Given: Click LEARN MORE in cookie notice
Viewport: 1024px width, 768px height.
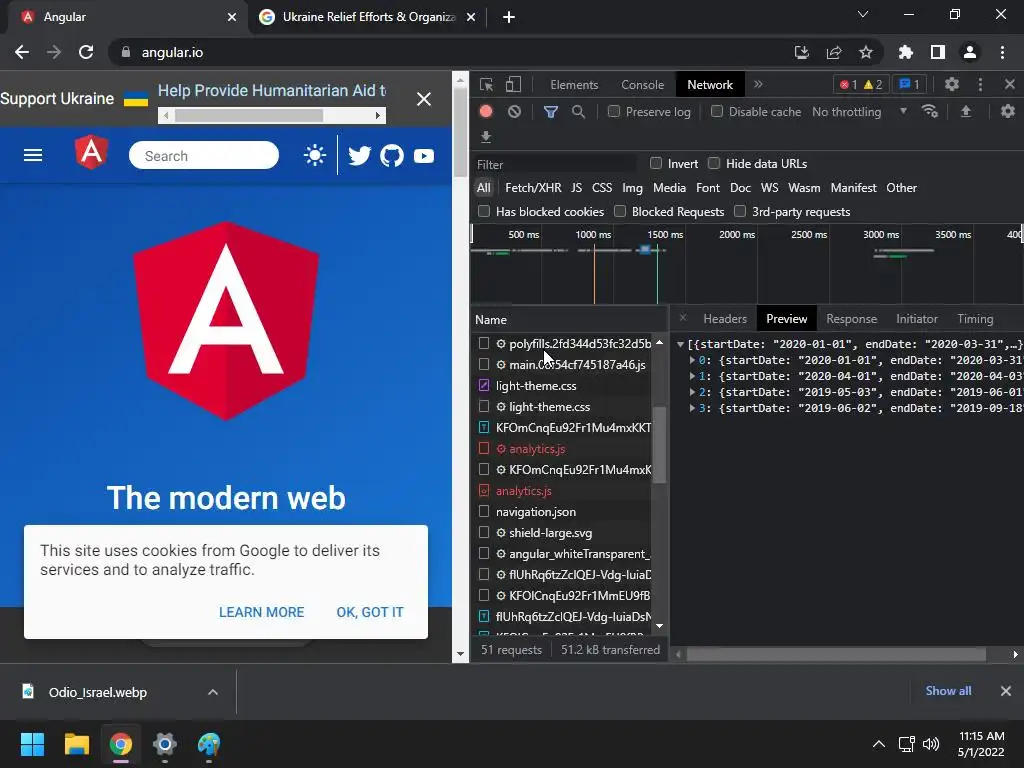Looking at the screenshot, I should click(x=261, y=612).
